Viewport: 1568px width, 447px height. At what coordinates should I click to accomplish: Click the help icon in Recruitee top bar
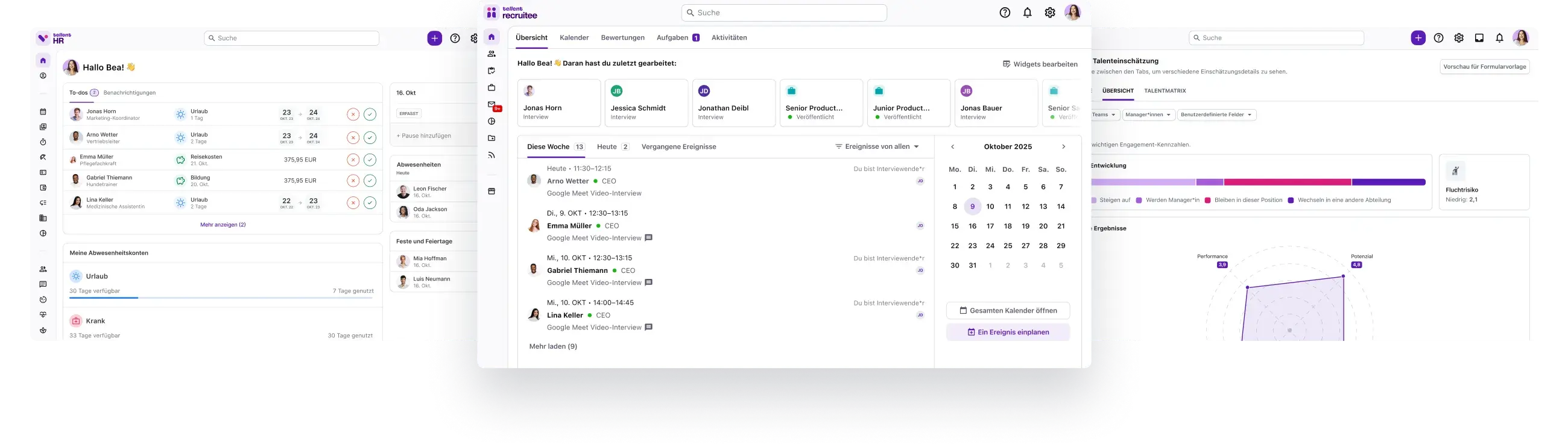coord(1005,13)
